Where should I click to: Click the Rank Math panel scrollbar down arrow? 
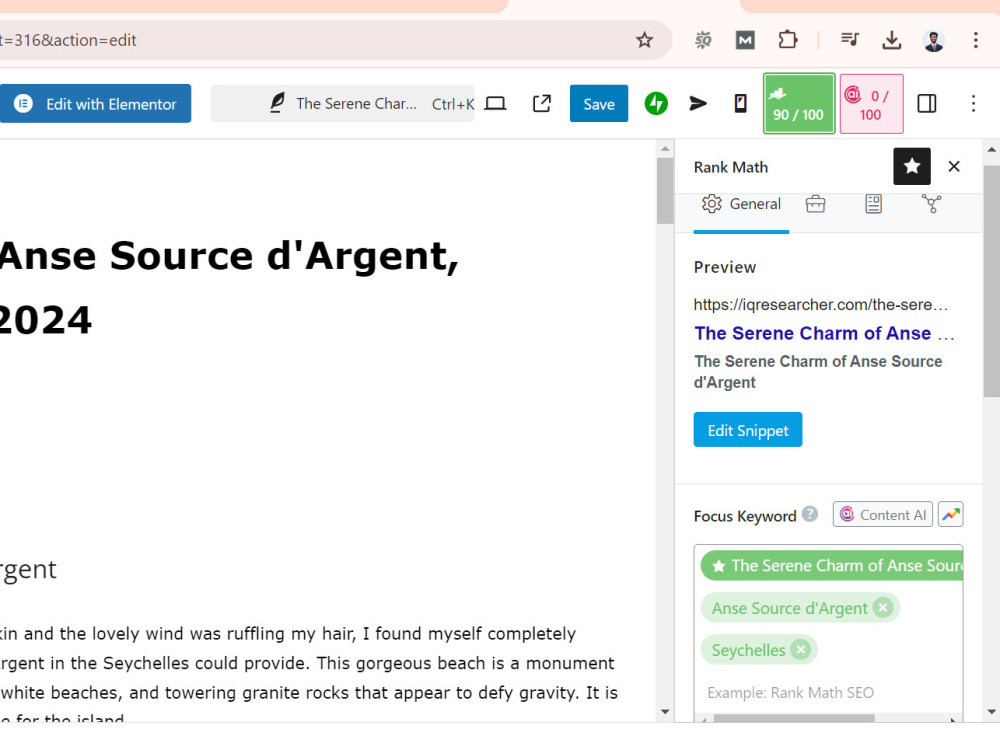point(991,712)
